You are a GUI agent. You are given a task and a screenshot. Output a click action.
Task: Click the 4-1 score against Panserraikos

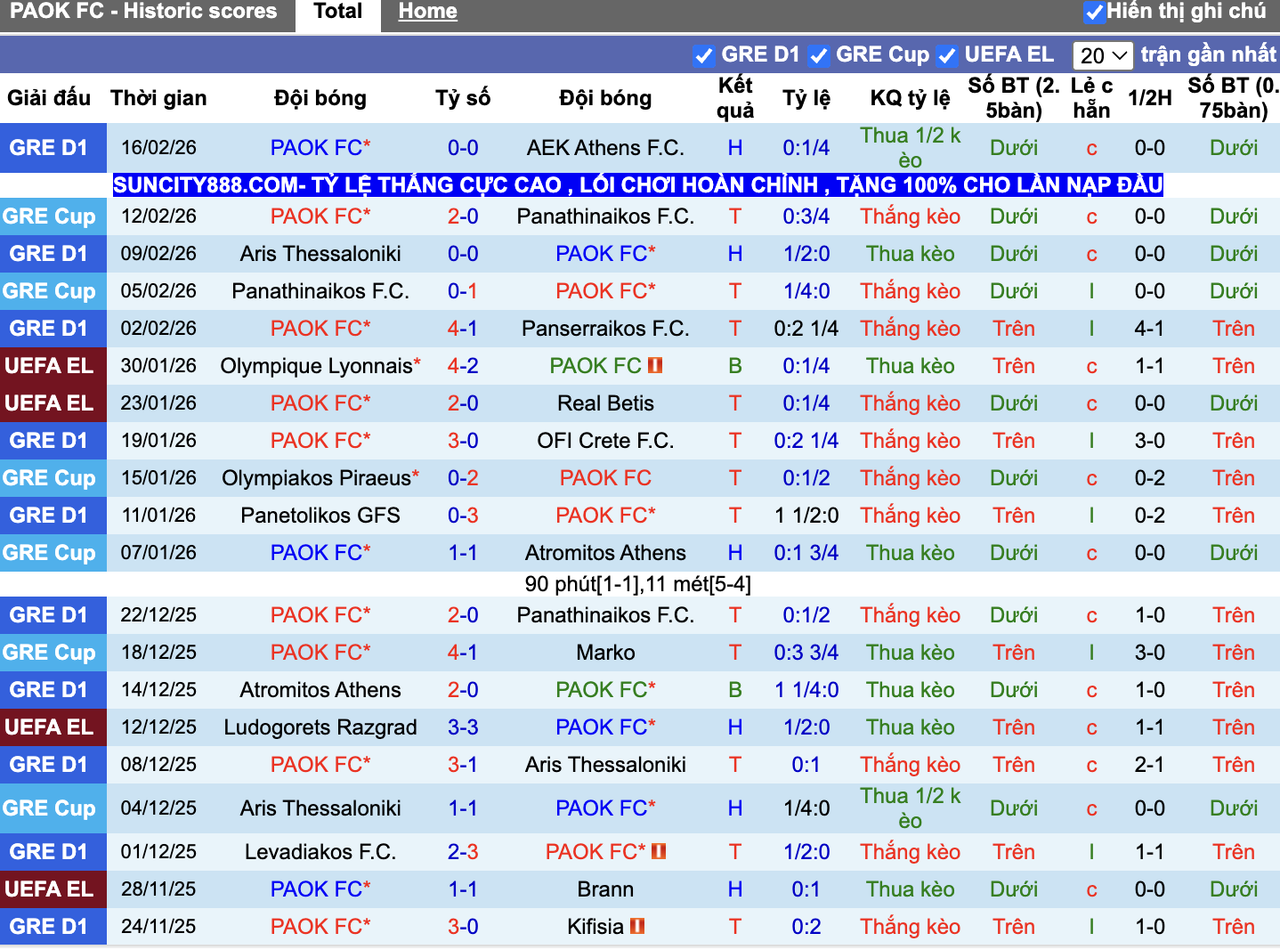463,328
